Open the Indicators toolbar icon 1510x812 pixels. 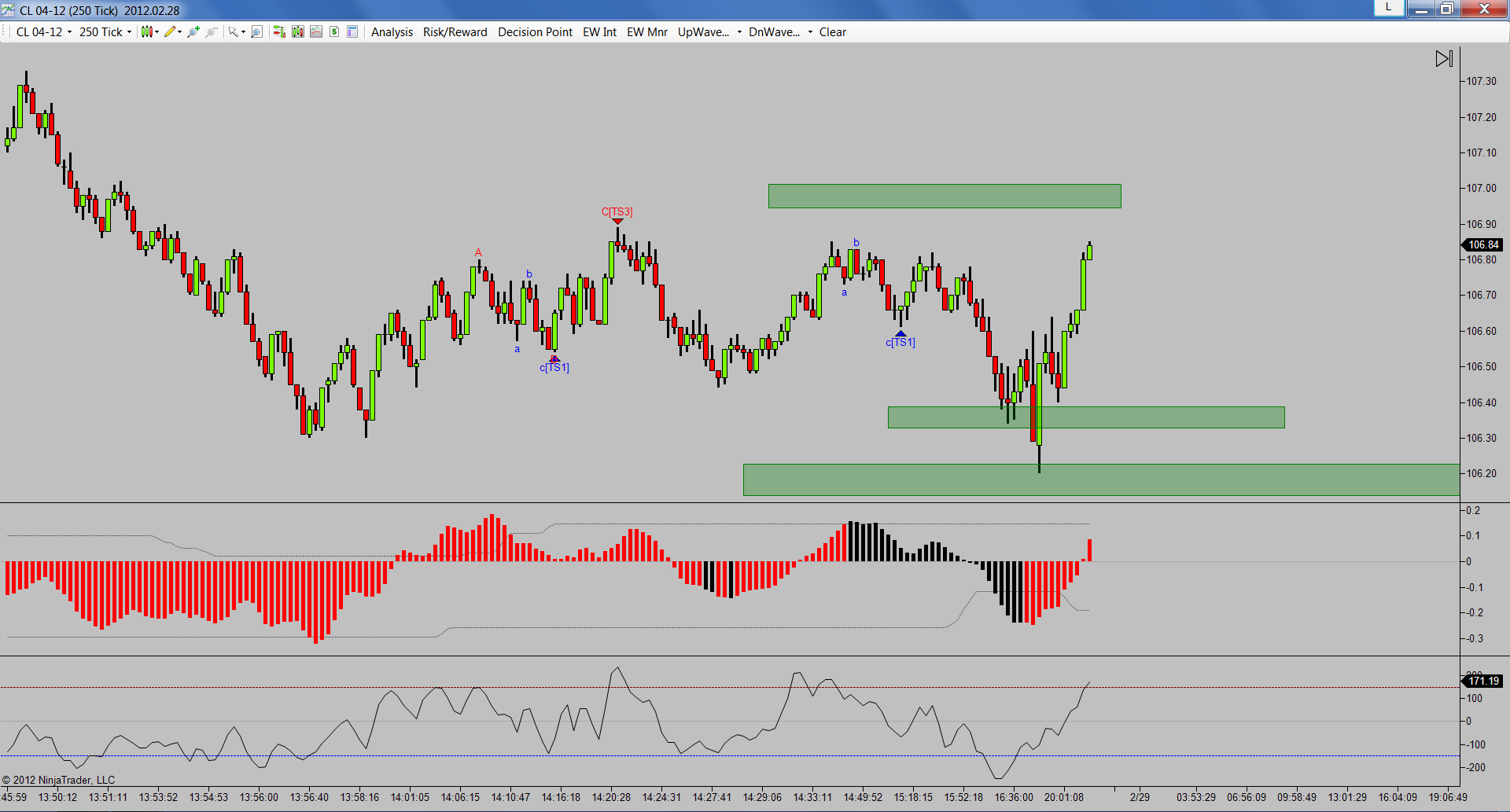[x=298, y=32]
